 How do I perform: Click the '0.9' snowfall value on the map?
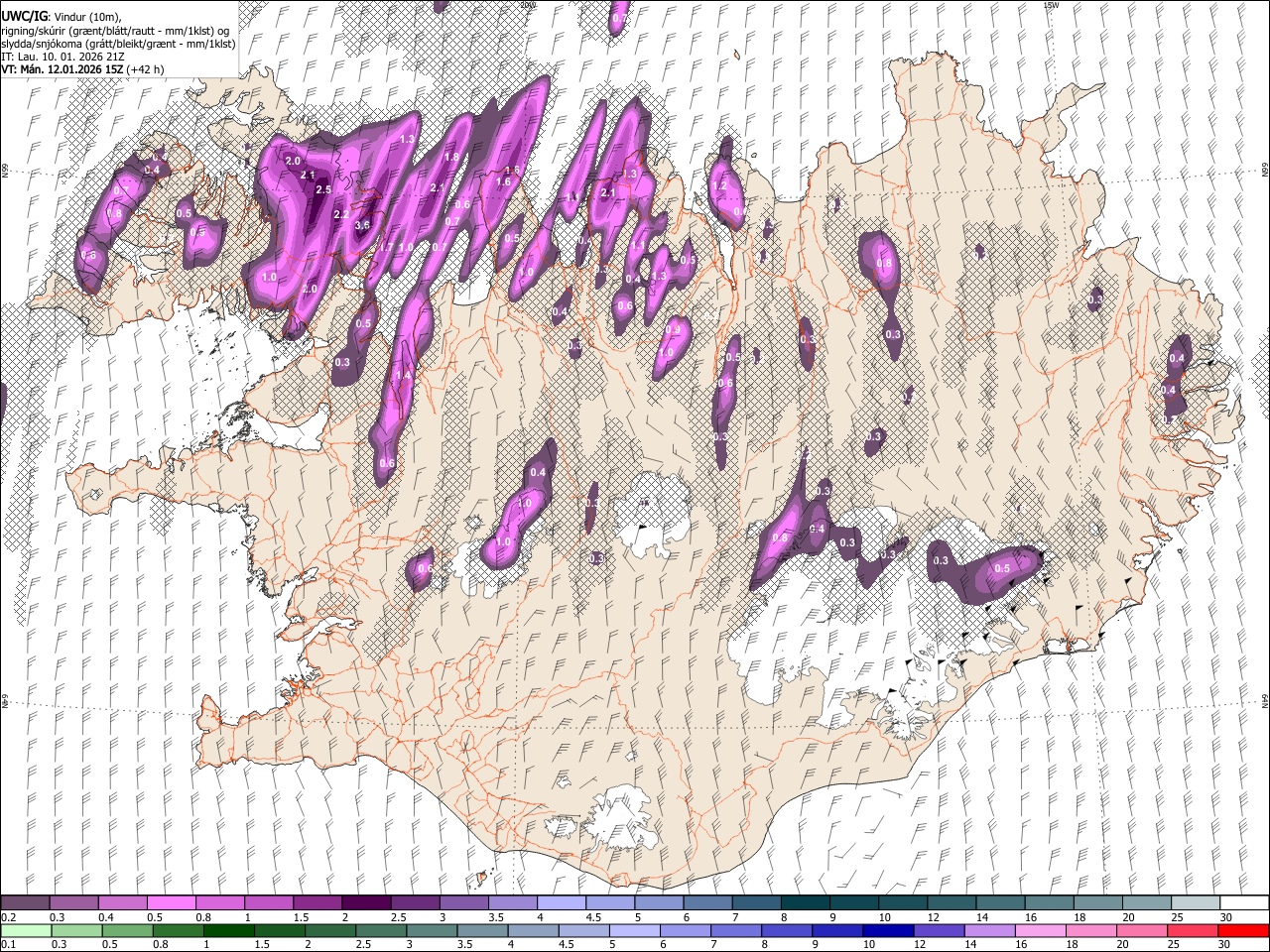click(x=673, y=330)
